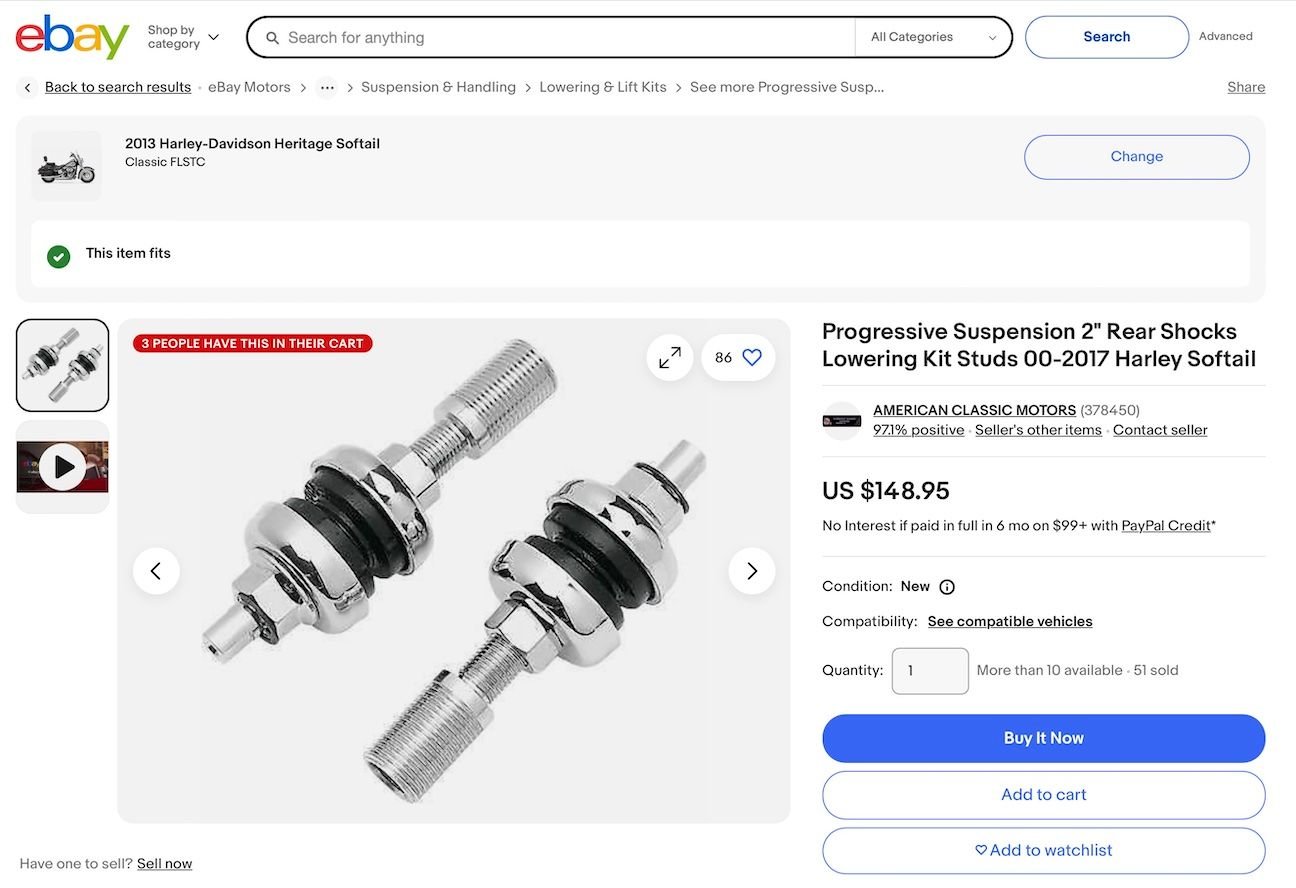Open the Shop by category dropdown
Viewport: 1296px width, 888px height.
183,37
